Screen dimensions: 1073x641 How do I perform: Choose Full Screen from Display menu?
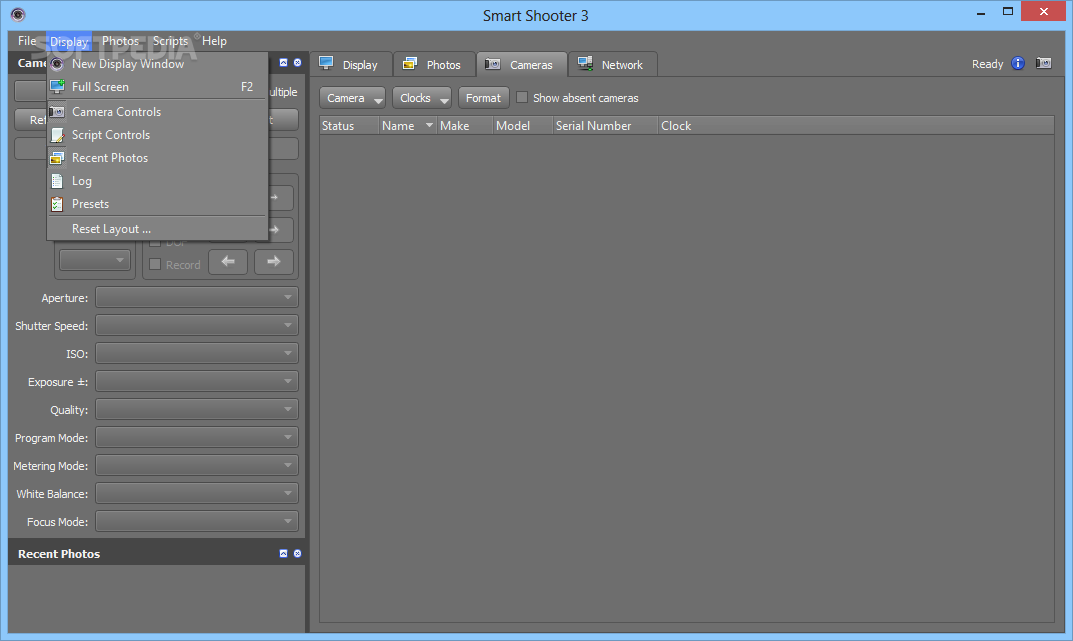tap(157, 87)
